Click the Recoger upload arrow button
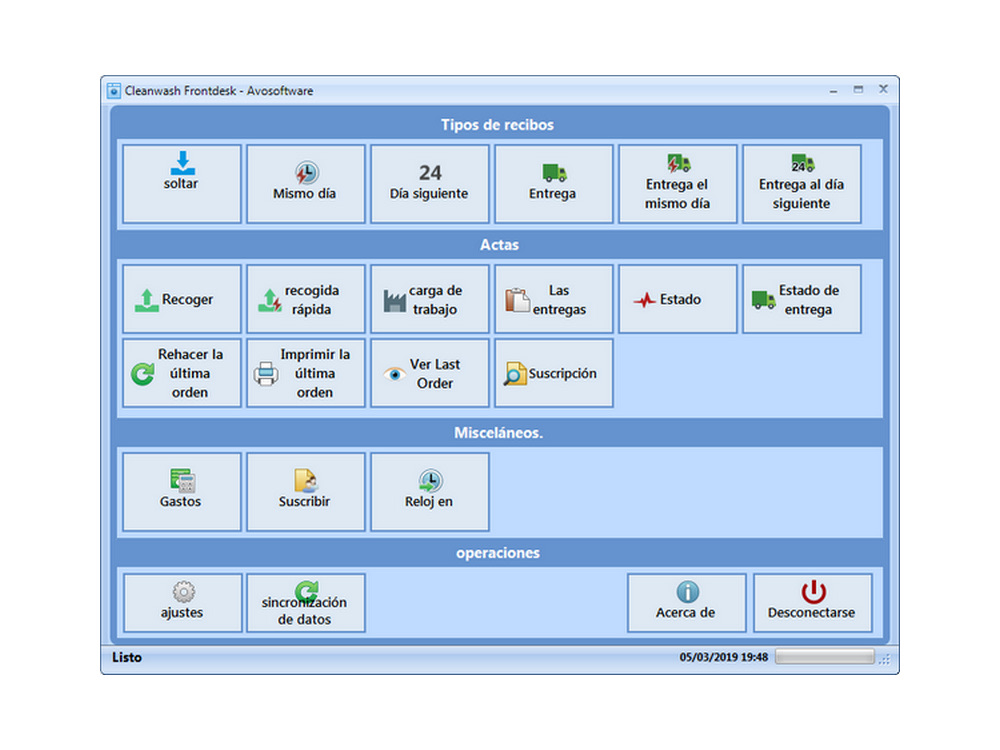Viewport: 1000px width, 750px height. tap(182, 299)
